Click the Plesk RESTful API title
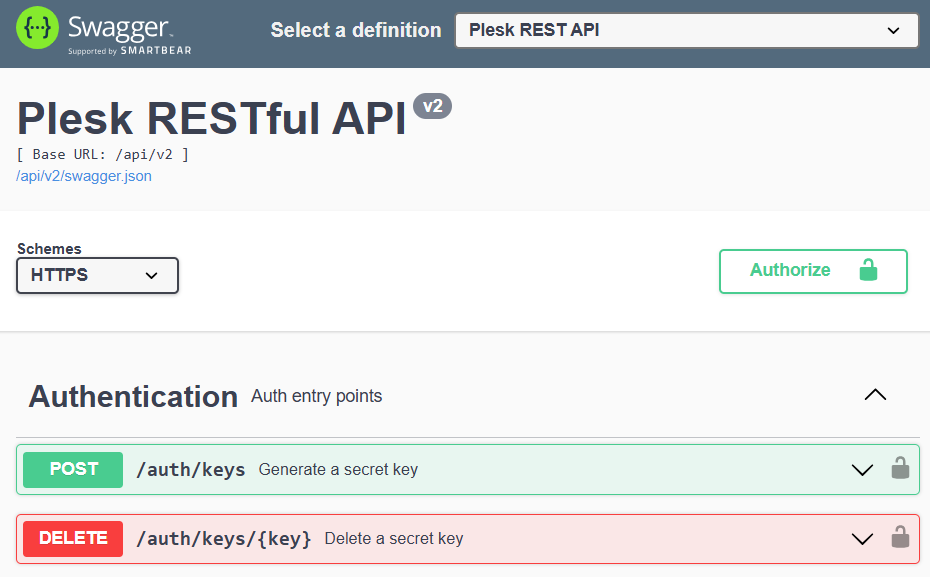Screen dimensions: 930x577 (212, 119)
